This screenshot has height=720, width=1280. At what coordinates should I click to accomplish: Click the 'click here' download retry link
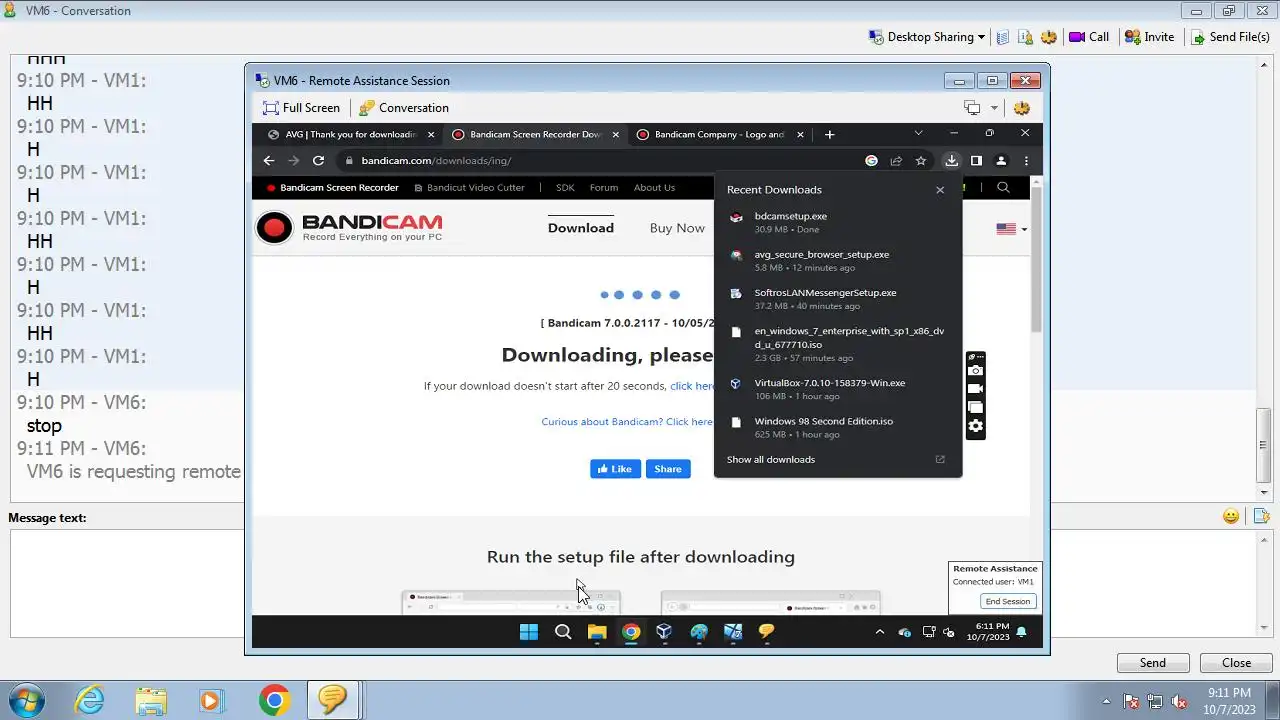click(692, 386)
